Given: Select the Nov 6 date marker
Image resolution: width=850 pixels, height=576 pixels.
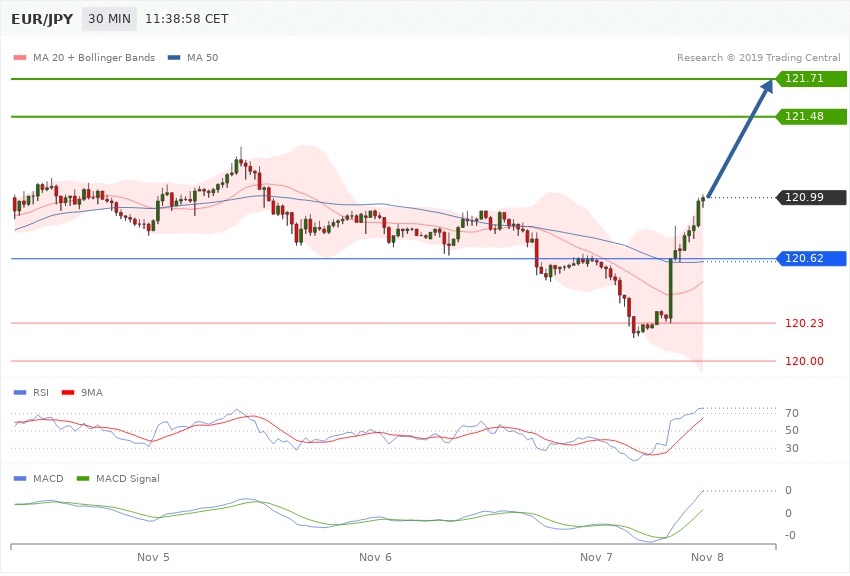Looking at the screenshot, I should point(375,555).
